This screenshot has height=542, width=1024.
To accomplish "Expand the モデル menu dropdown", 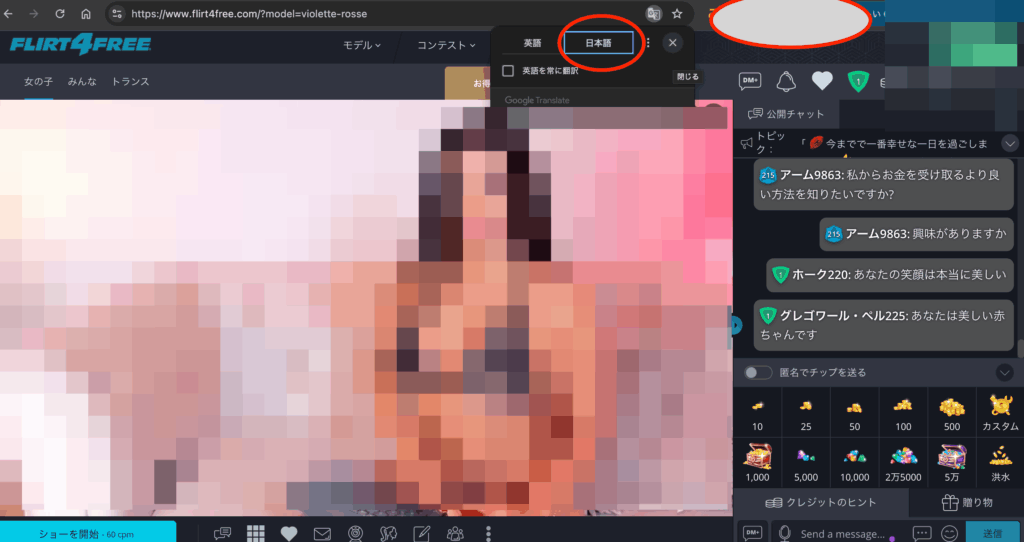I will (362, 44).
